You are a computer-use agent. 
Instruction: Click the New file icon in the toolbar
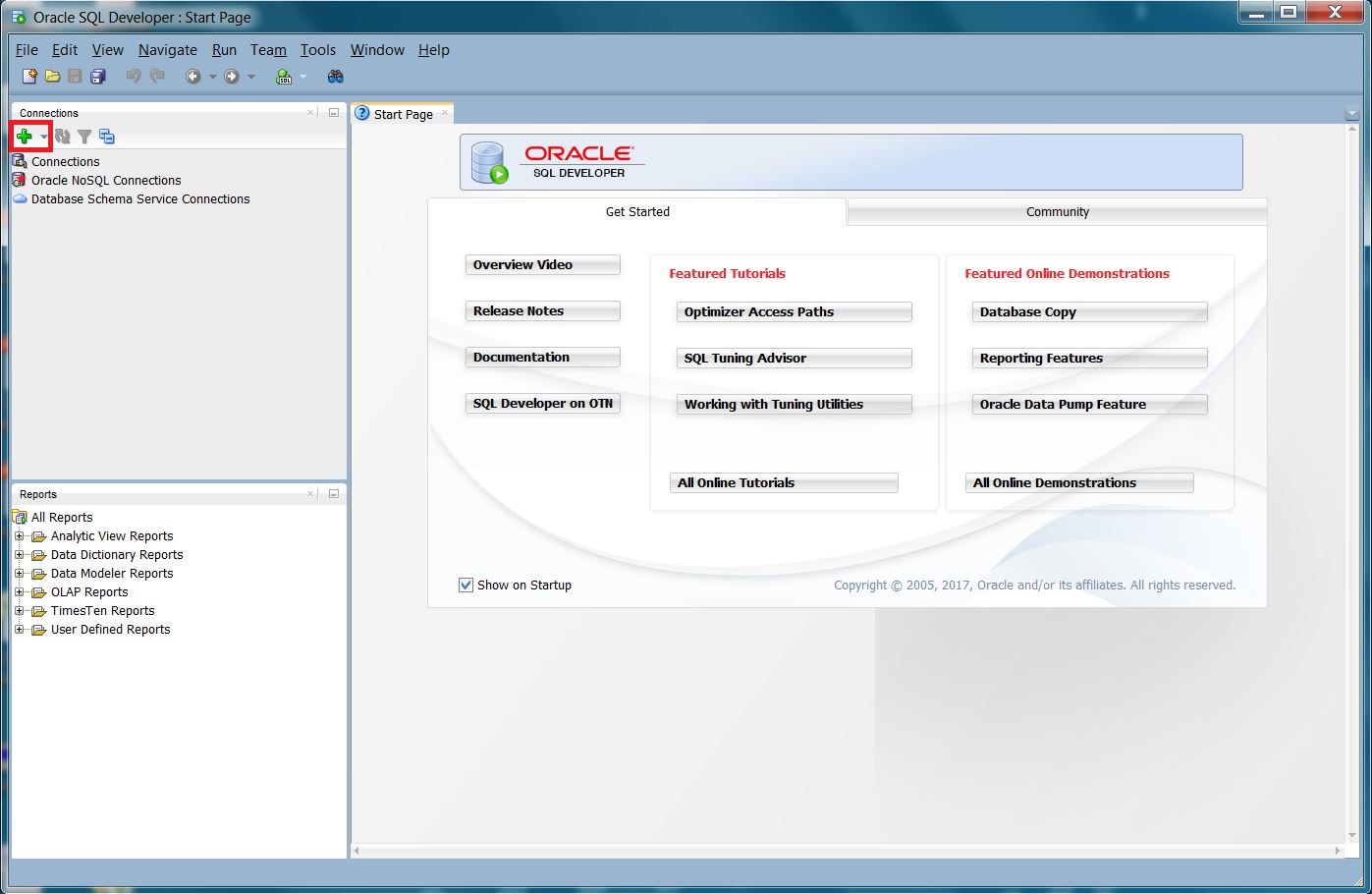(x=27, y=76)
